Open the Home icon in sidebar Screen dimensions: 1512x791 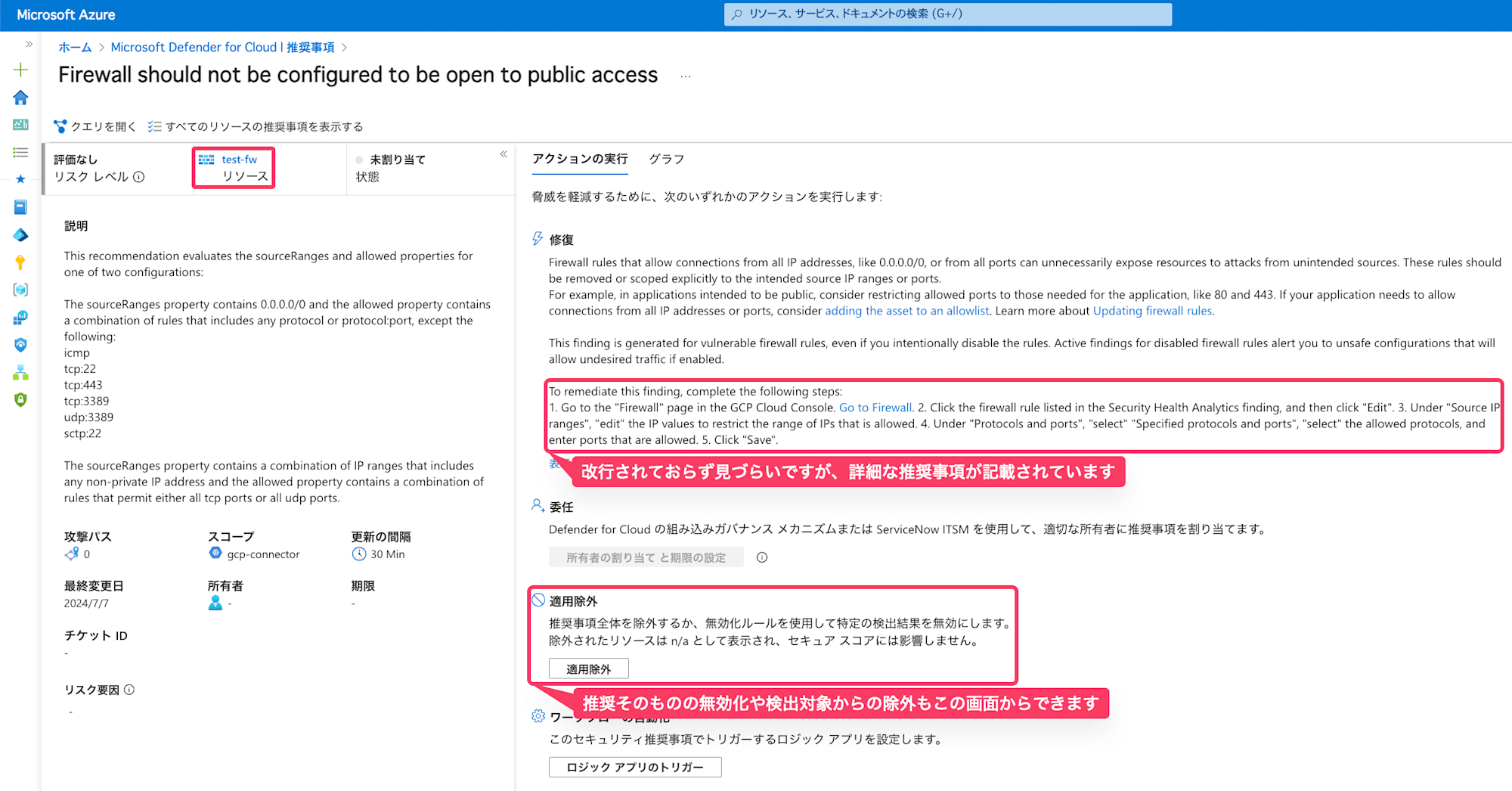[x=20, y=98]
